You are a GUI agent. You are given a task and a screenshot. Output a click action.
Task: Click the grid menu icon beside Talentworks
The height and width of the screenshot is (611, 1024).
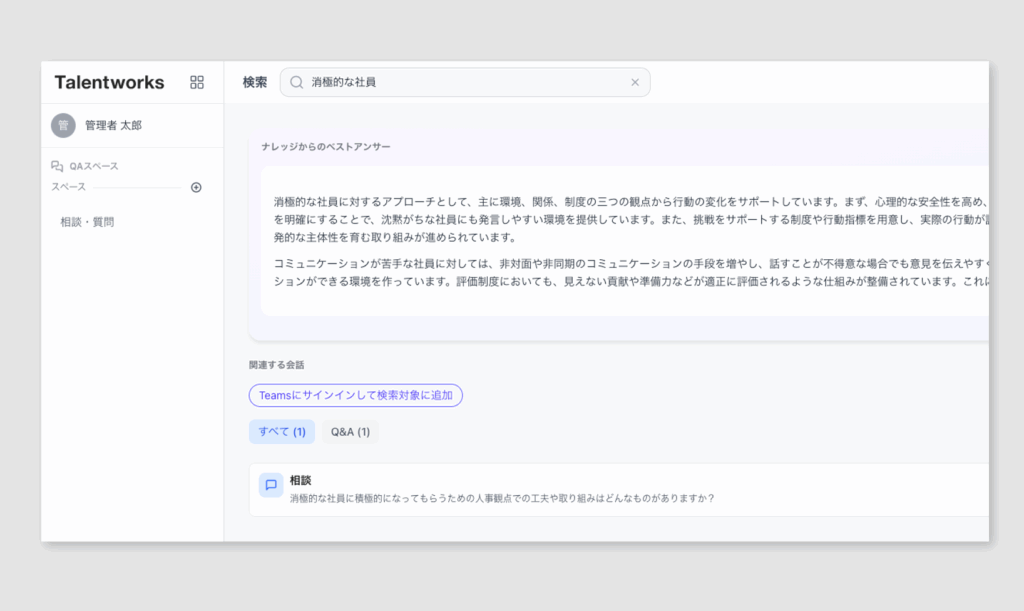(197, 82)
